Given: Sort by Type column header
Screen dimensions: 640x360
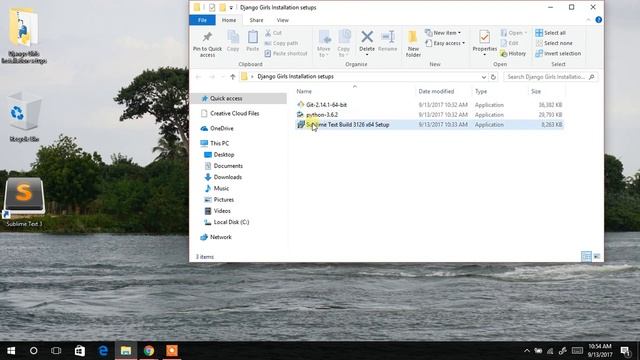Looking at the screenshot, I should 481,91.
